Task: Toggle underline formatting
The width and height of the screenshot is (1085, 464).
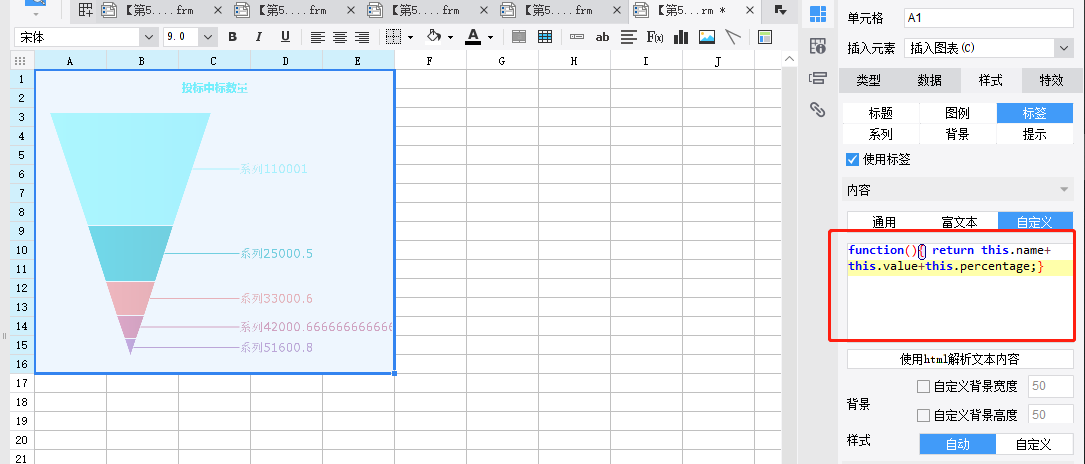Action: pos(285,37)
